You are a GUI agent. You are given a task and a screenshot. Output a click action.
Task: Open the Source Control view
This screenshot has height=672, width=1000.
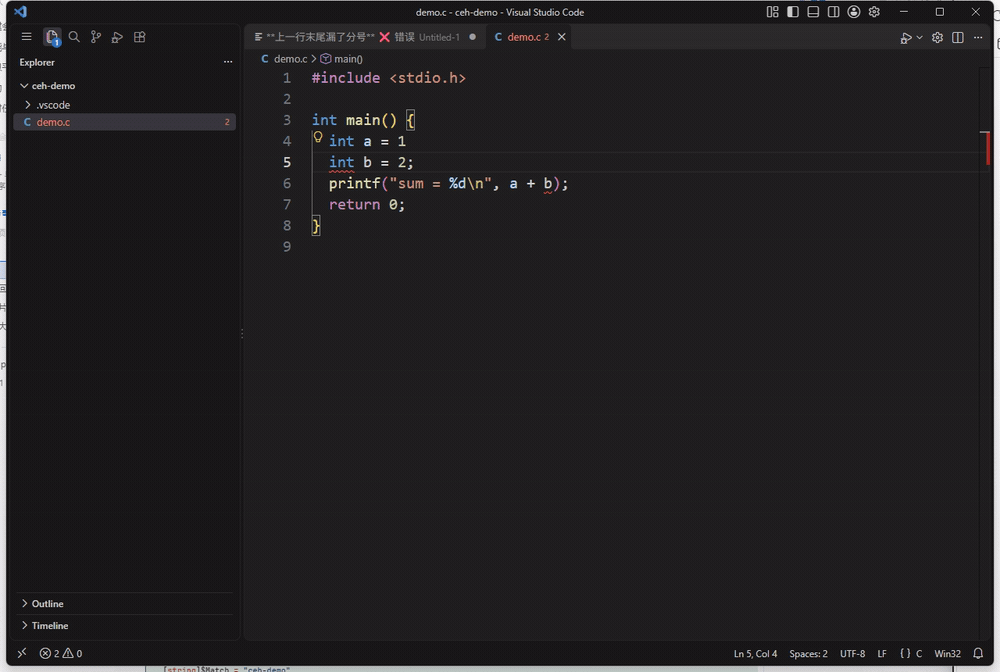pos(96,37)
